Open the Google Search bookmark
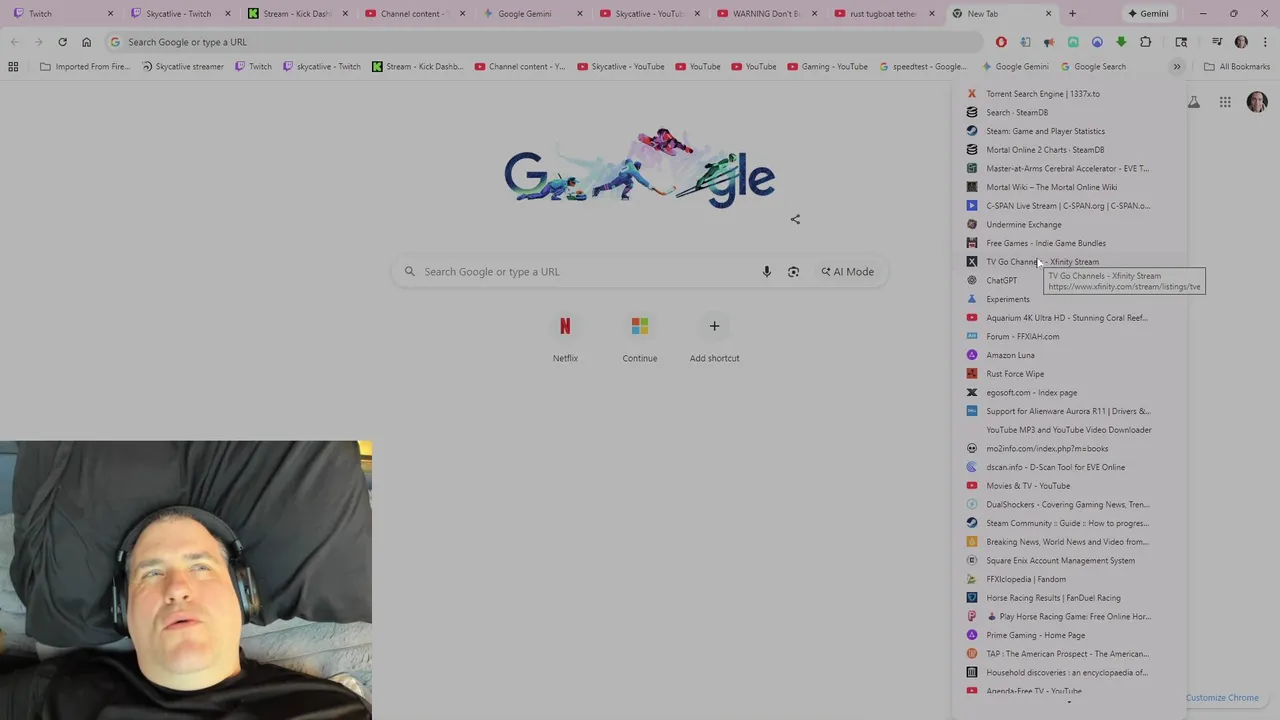Screen dimensions: 1280x720 coord(1093,67)
